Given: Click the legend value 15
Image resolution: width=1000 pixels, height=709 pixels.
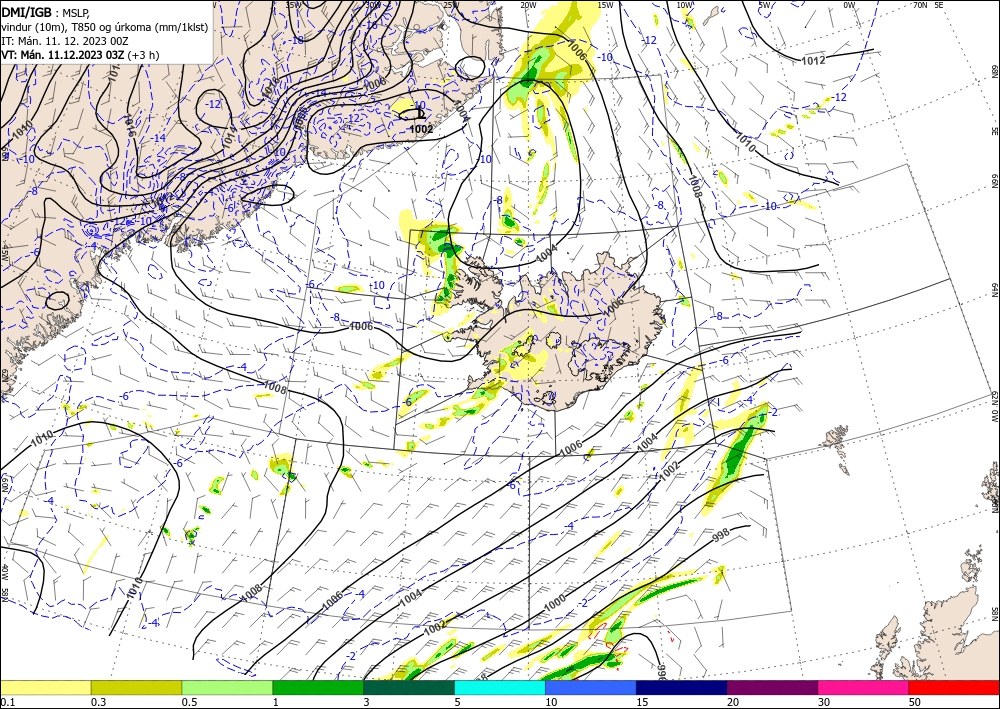Looking at the screenshot, I should point(642,702).
